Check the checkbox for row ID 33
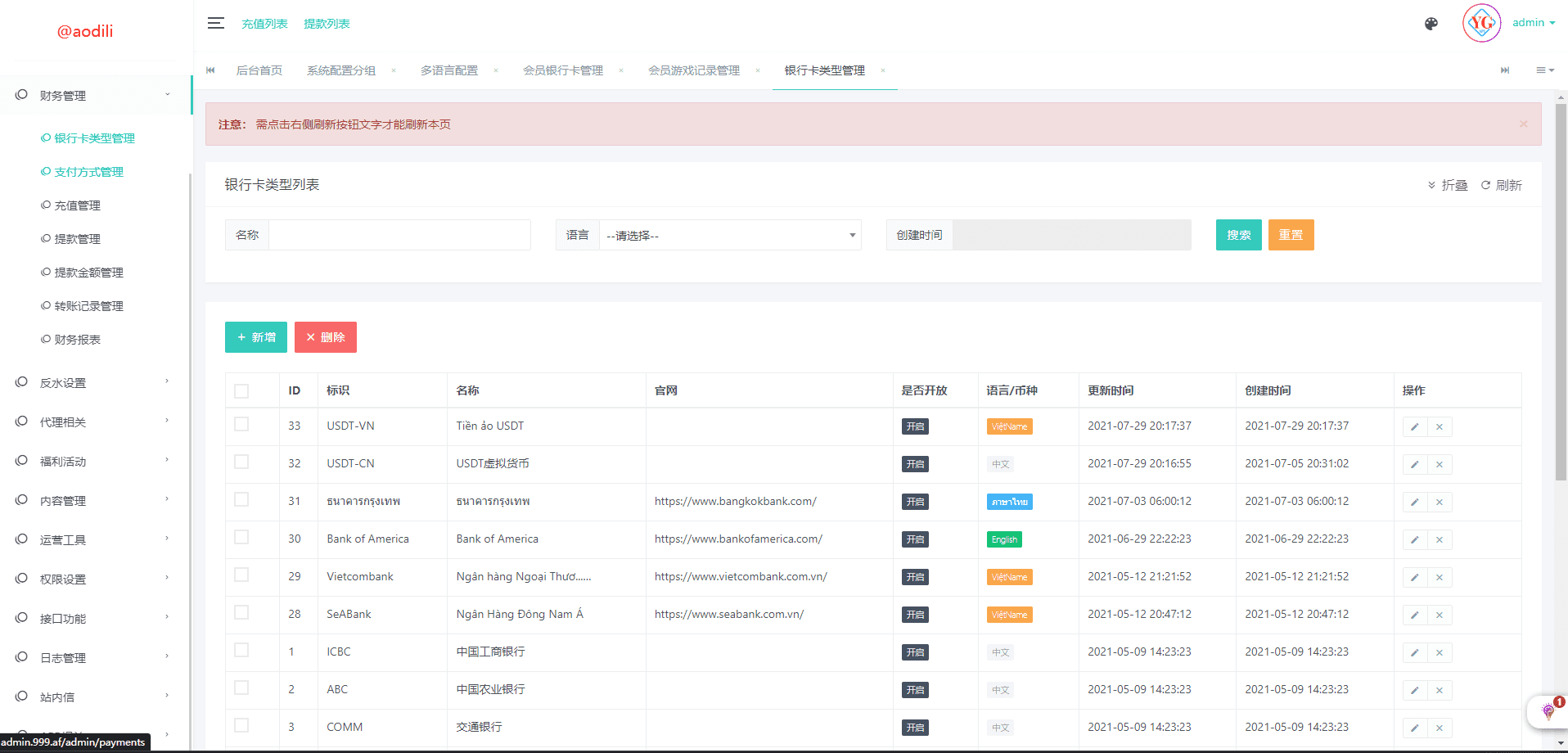Screen dimensions: 1568x753 (x=241, y=424)
